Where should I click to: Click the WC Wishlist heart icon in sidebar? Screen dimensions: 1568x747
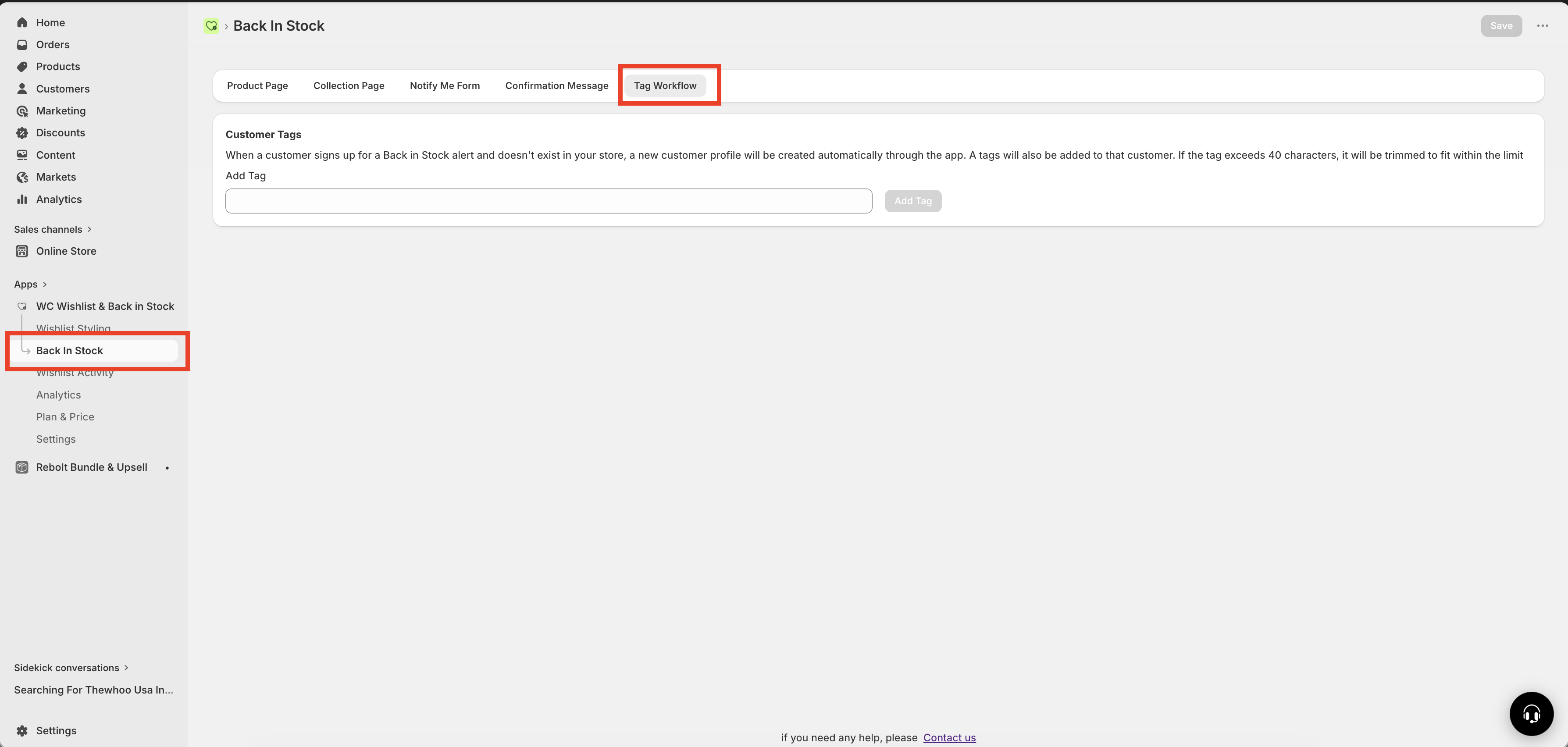coord(22,306)
